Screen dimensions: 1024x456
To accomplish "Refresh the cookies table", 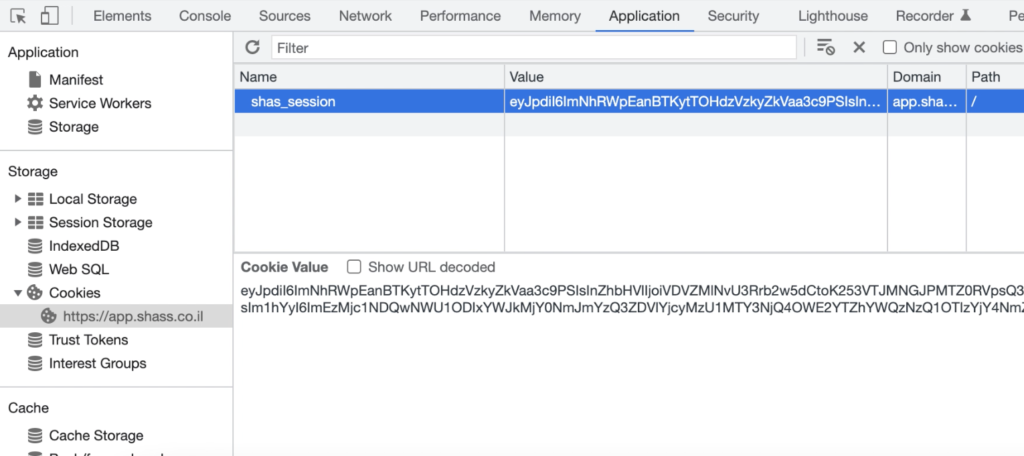I will [x=252, y=47].
